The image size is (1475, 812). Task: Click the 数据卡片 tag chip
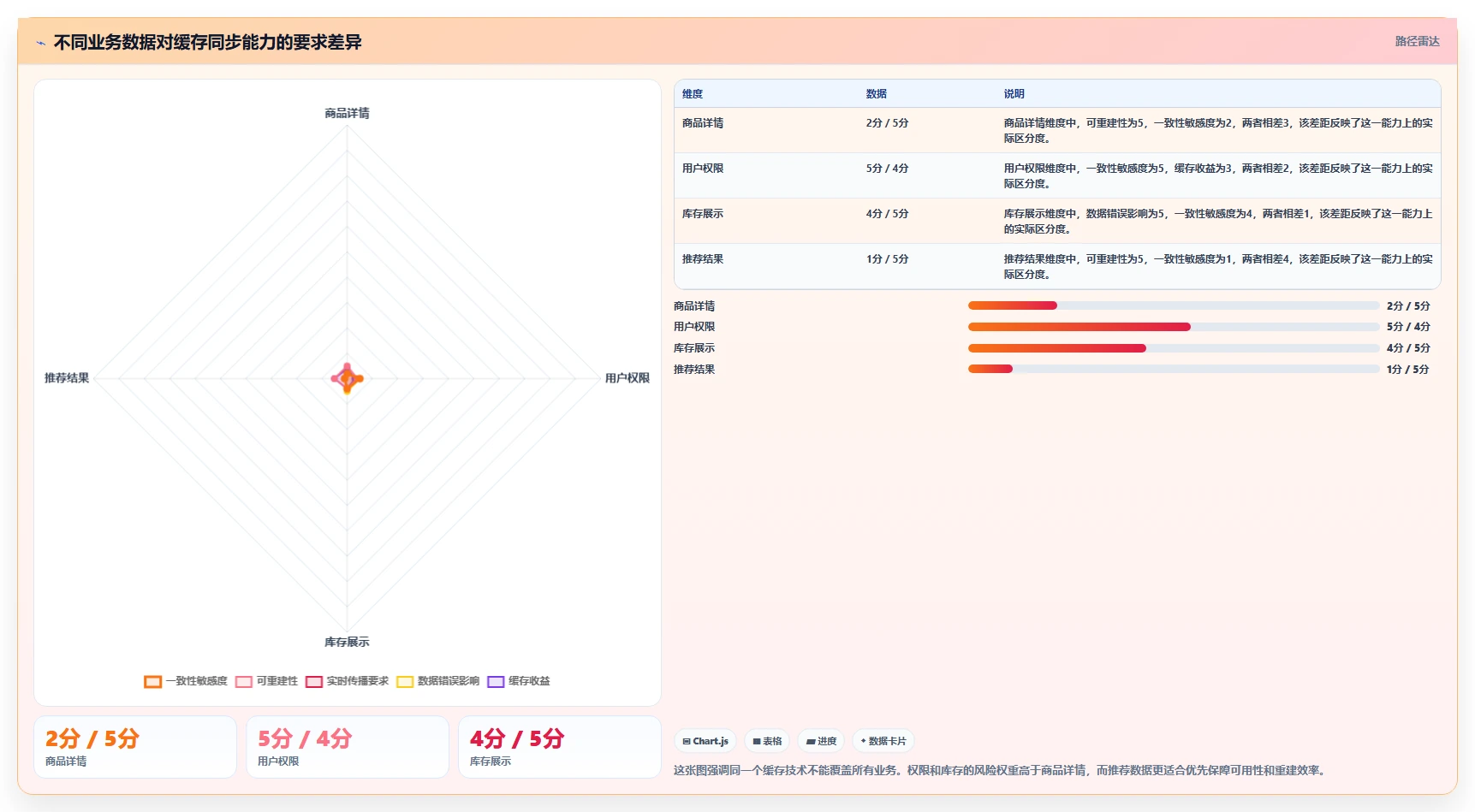pos(883,741)
